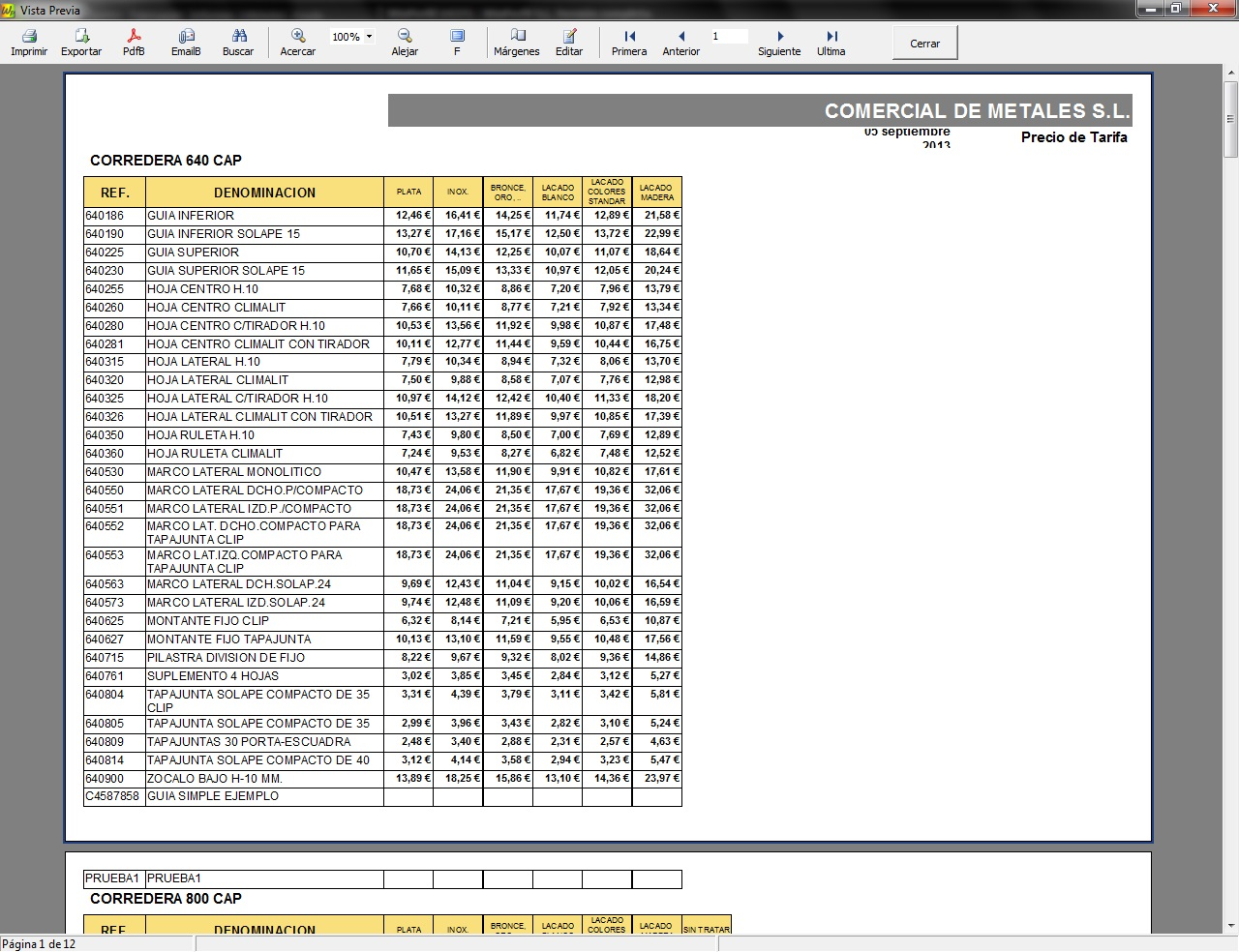Click the LACADO MADERA column header
Screen dimensions: 1239x952
coord(656,193)
